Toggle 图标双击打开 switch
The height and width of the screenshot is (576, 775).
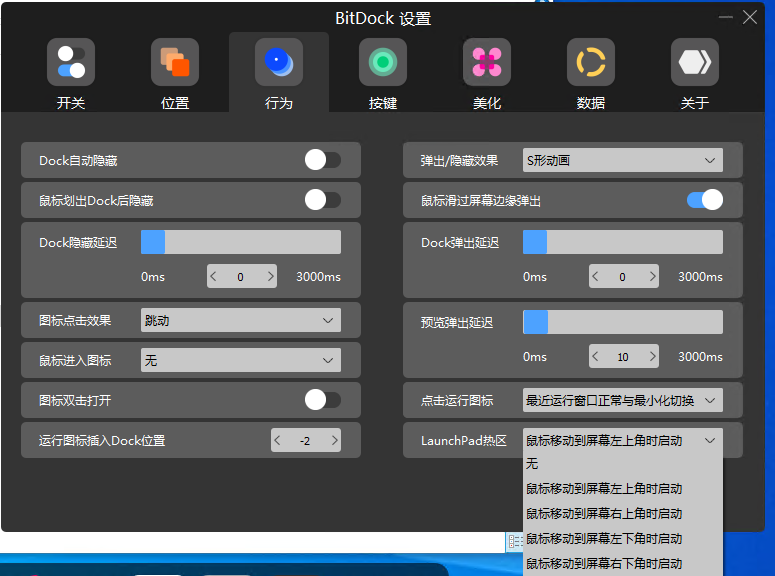coord(323,399)
